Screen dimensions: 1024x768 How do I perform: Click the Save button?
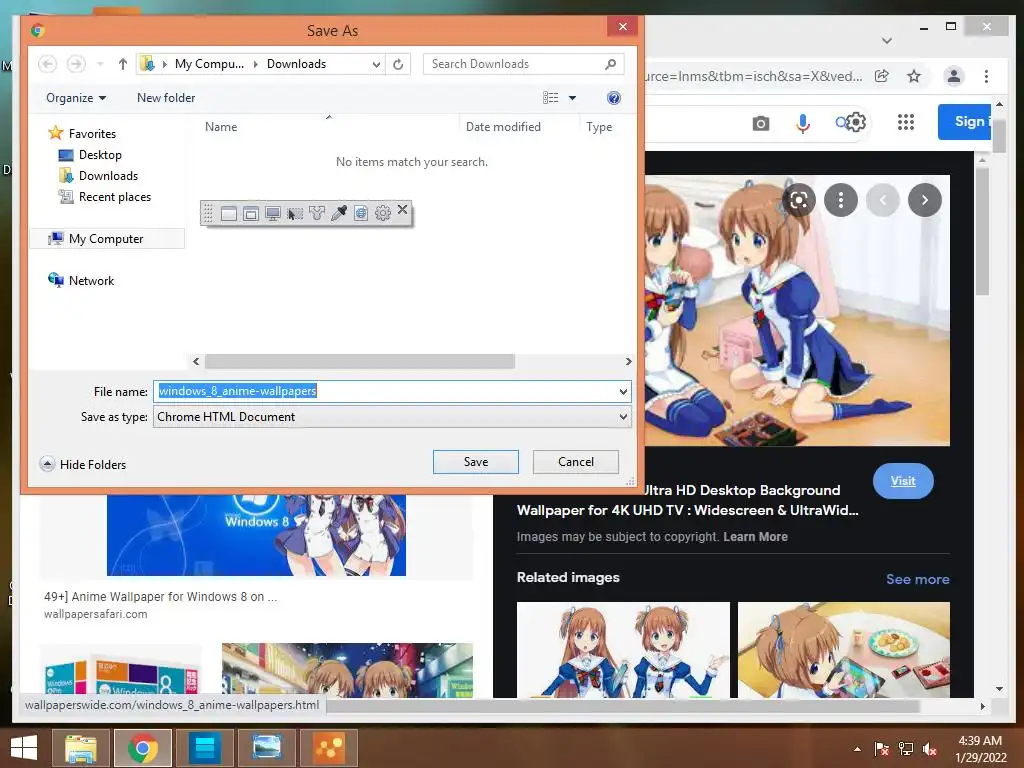point(475,462)
